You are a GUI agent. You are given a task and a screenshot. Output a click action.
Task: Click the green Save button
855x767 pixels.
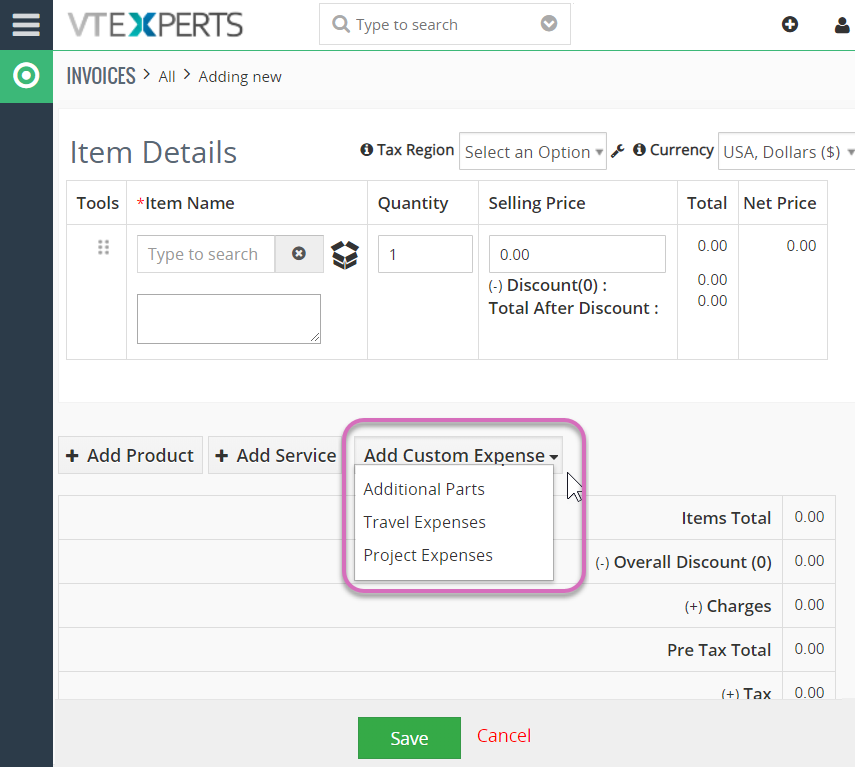coord(410,738)
